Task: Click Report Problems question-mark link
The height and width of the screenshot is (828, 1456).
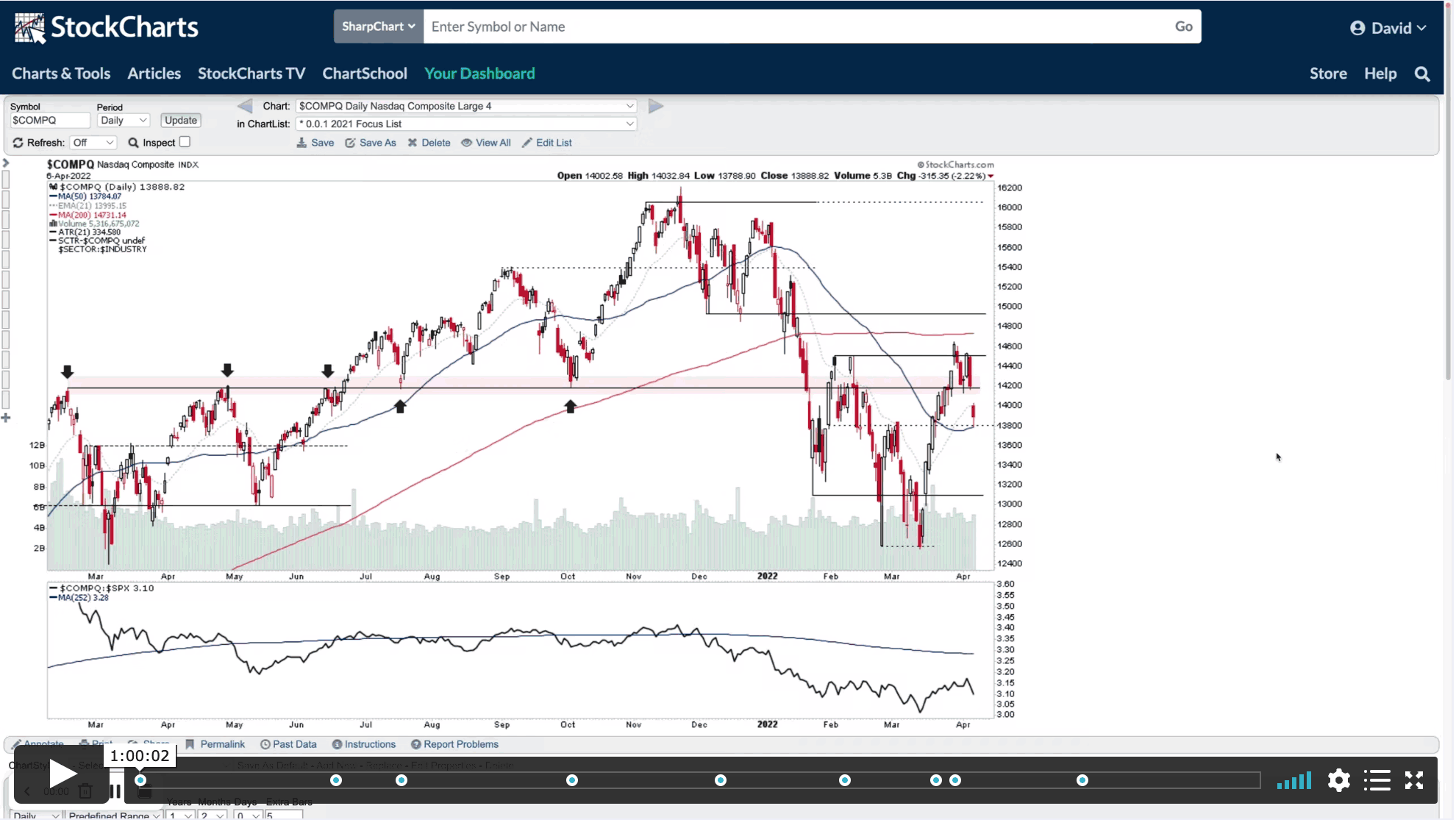Action: (455, 745)
